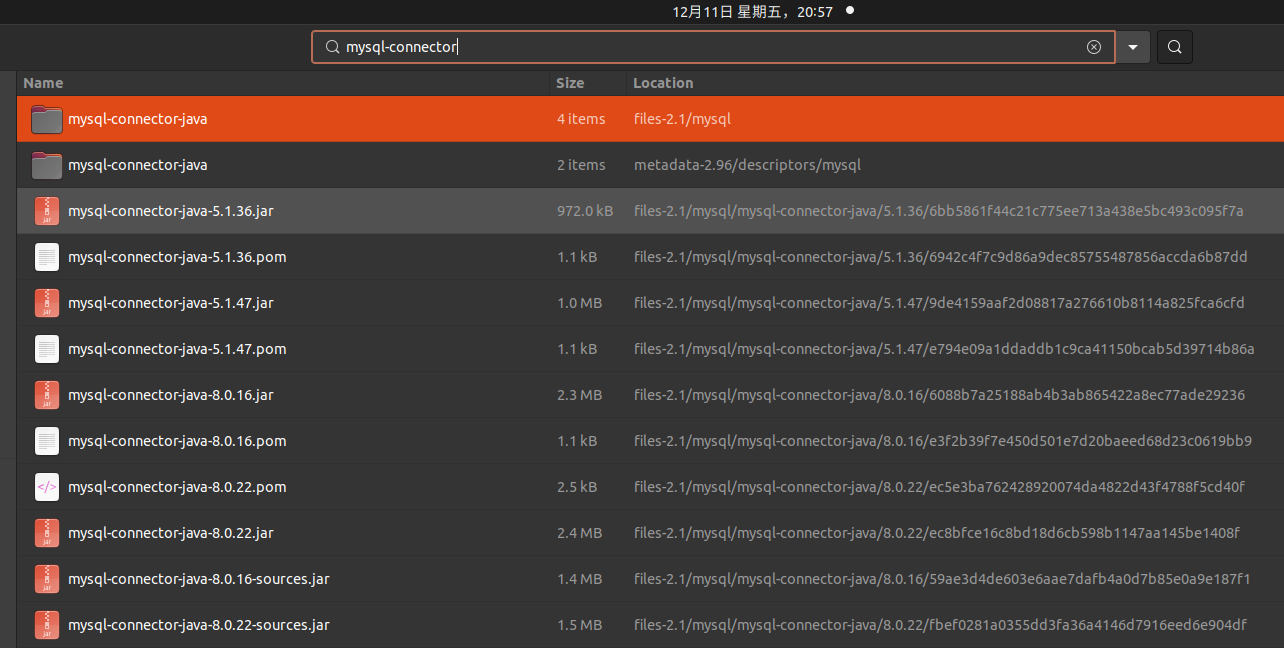Image resolution: width=1284 pixels, height=648 pixels.
Task: Open the clock and date in the top bar
Action: coord(753,11)
